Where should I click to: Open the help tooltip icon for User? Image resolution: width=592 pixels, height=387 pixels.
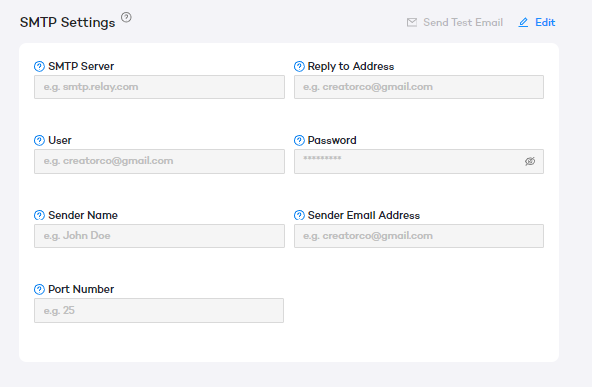coord(39,140)
